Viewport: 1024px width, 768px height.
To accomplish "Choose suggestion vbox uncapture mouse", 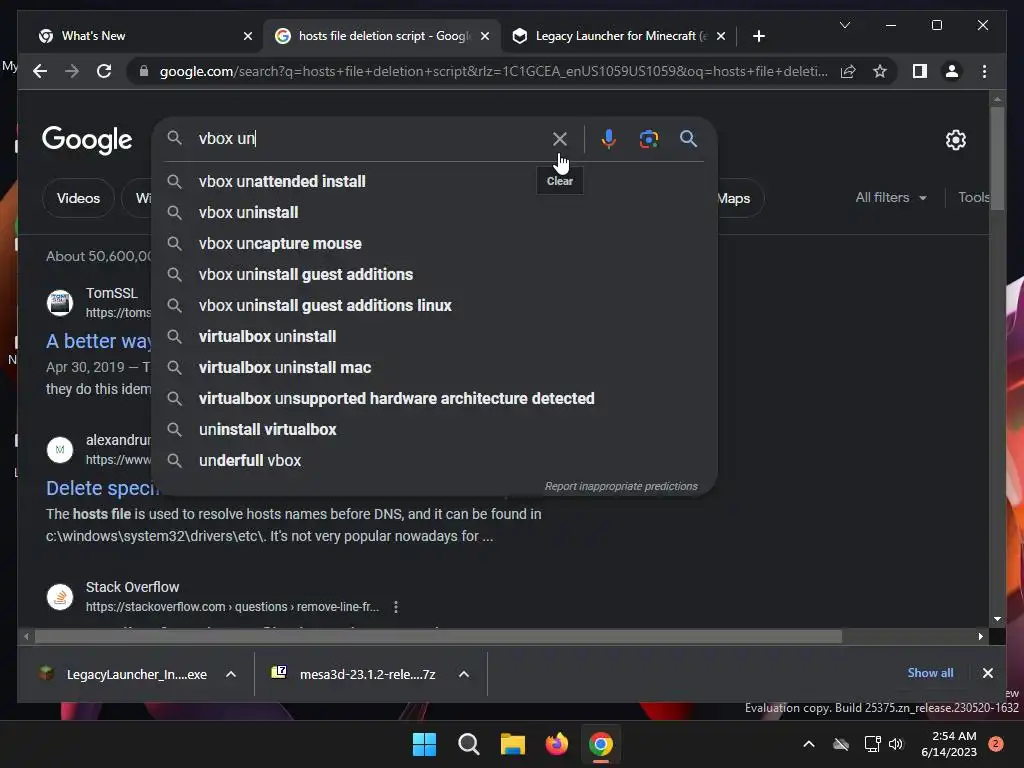I will click(434, 244).
